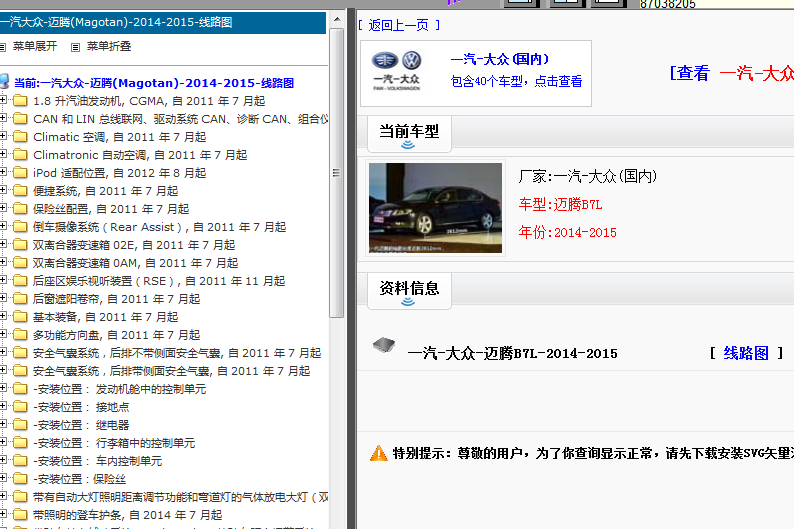This screenshot has width=794, height=529.
Task: Click the 返回上一页 link
Action: click(x=399, y=25)
